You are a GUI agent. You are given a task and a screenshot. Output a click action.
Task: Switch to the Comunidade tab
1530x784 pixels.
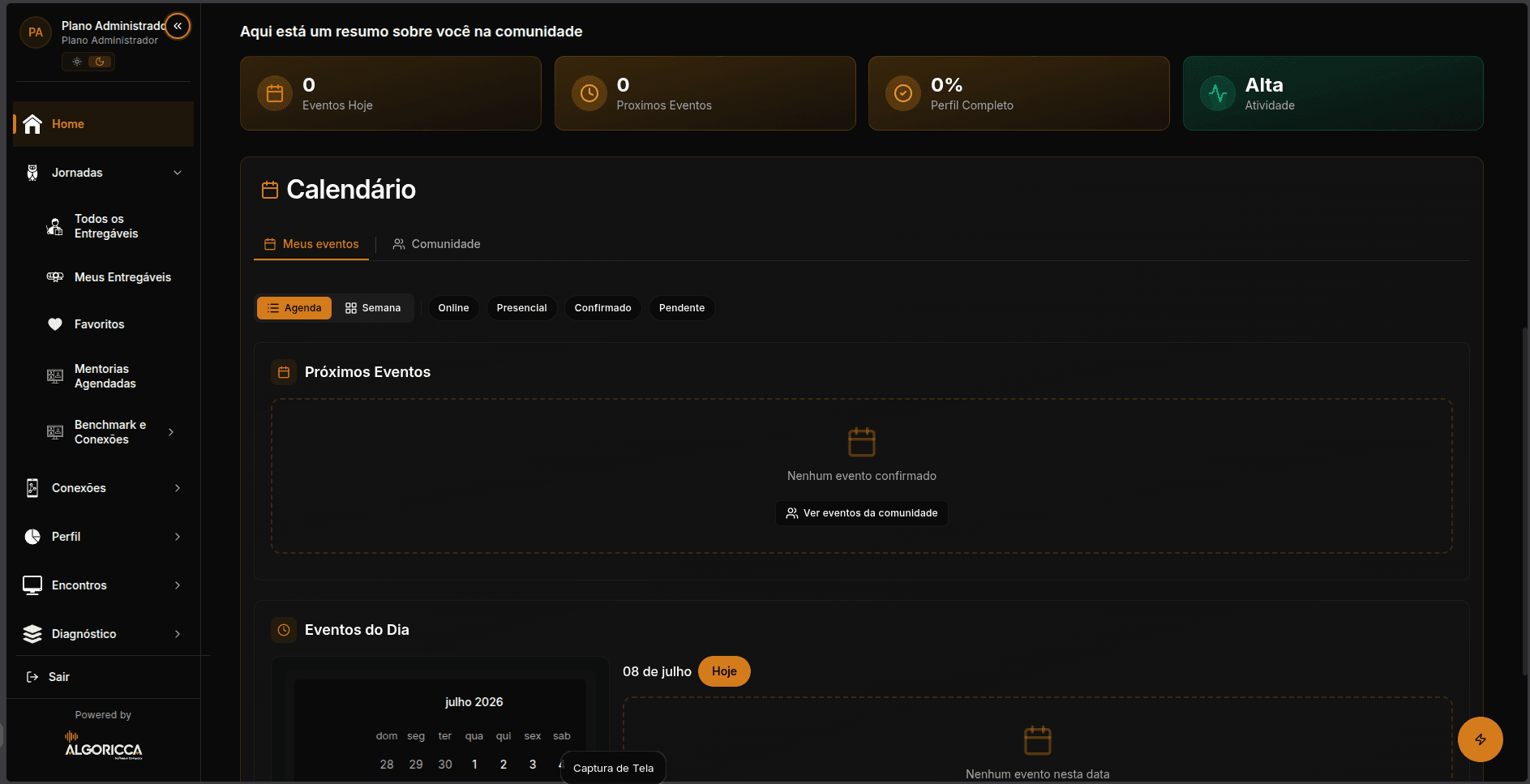(436, 244)
